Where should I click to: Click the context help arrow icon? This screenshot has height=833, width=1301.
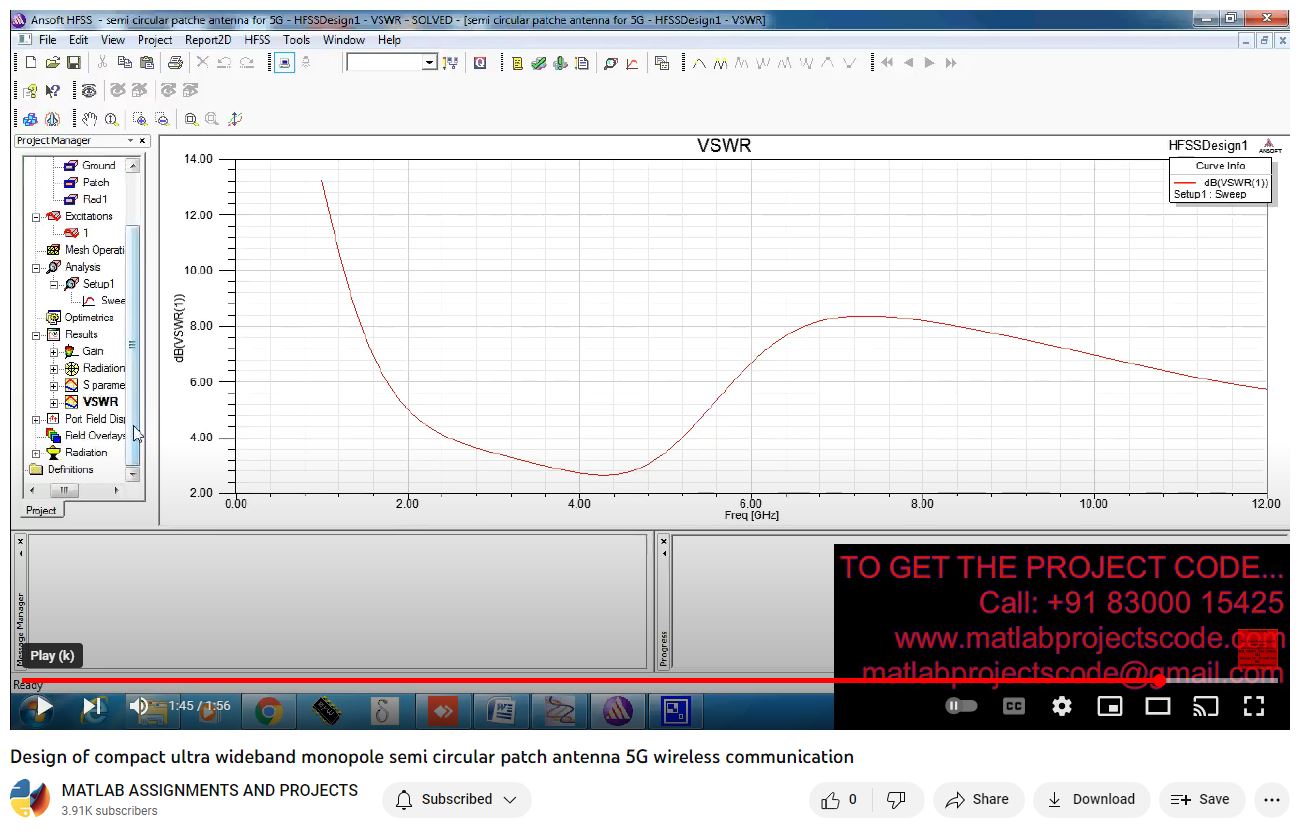53,91
